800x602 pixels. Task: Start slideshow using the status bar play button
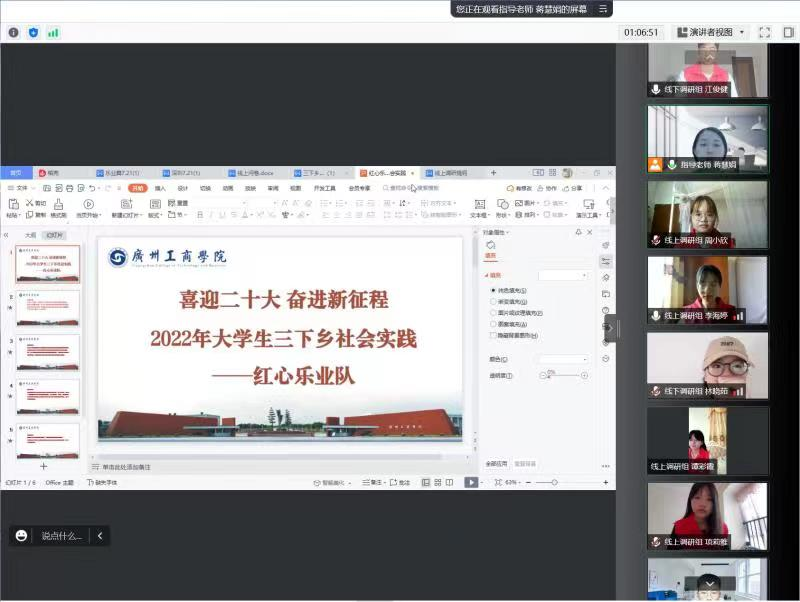click(471, 482)
